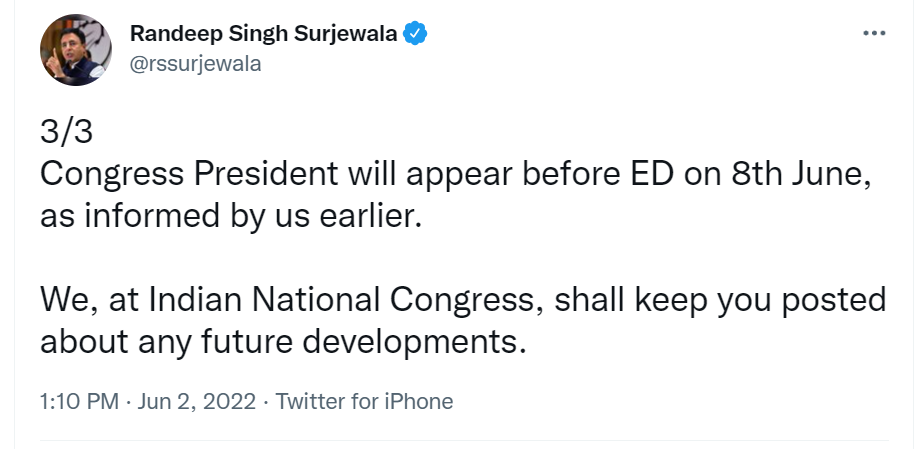Click "about any future developments." line

(x=283, y=341)
